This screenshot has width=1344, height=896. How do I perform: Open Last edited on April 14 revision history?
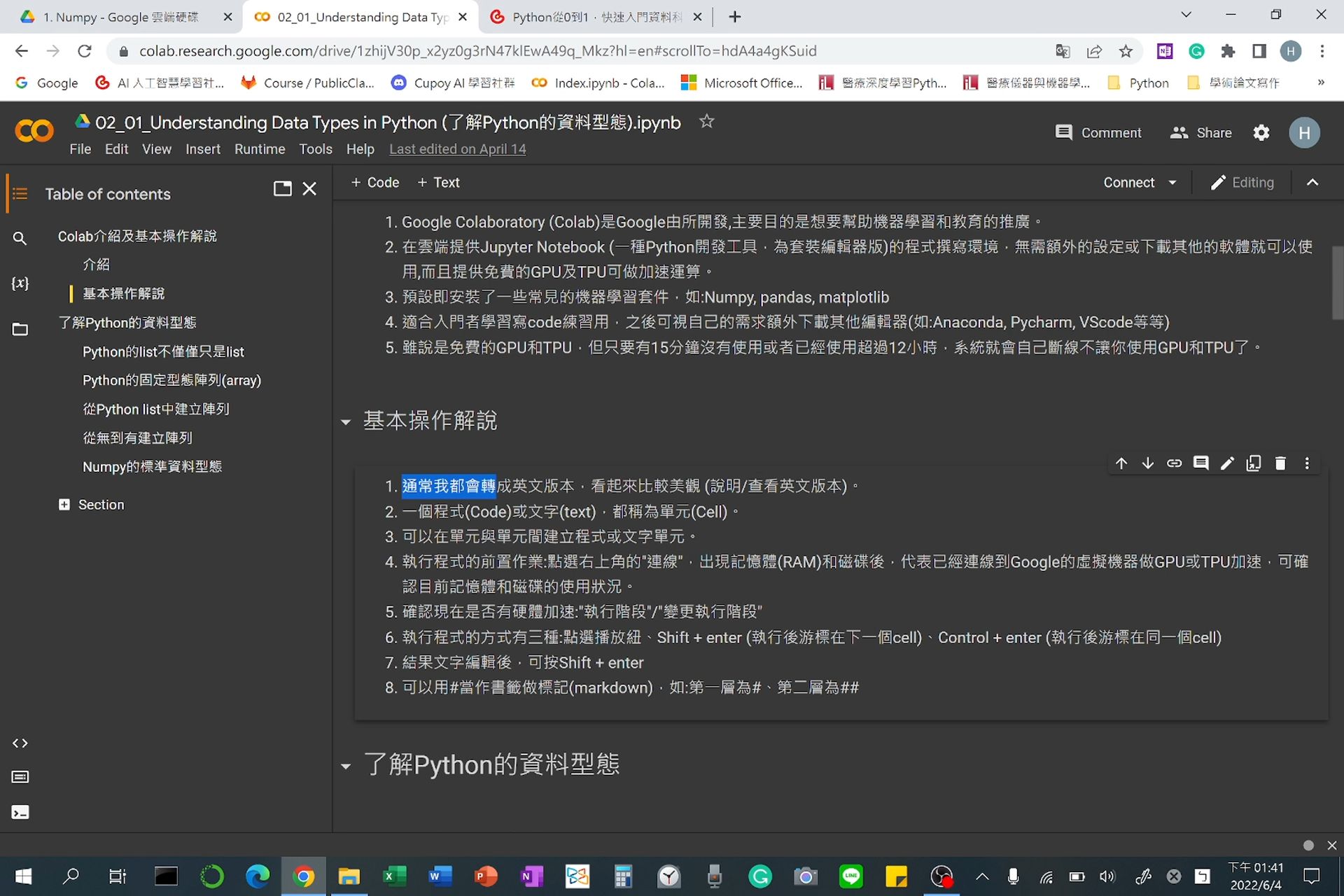pyautogui.click(x=457, y=149)
